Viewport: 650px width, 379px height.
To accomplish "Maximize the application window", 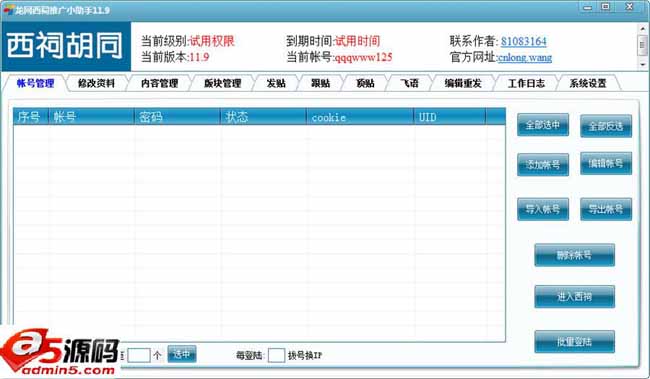I will click(606, 7).
